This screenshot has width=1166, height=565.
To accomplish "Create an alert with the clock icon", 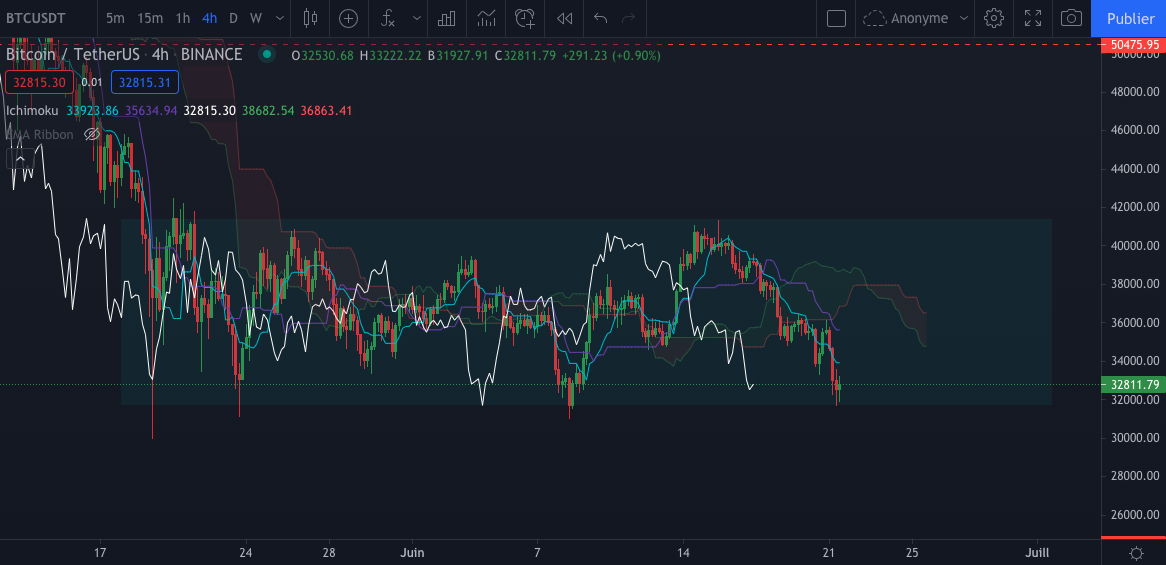I will [525, 18].
